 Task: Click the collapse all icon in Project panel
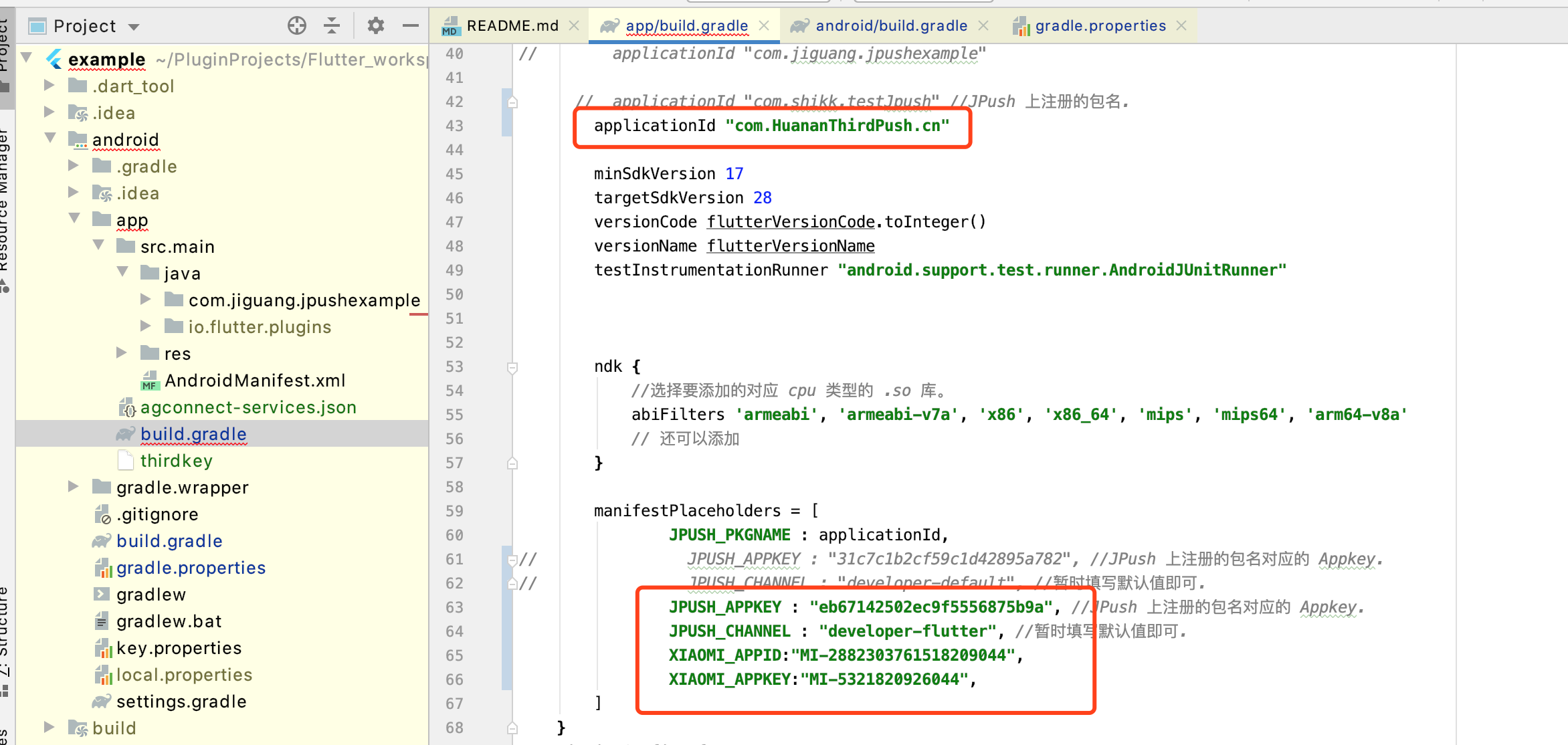(x=332, y=26)
